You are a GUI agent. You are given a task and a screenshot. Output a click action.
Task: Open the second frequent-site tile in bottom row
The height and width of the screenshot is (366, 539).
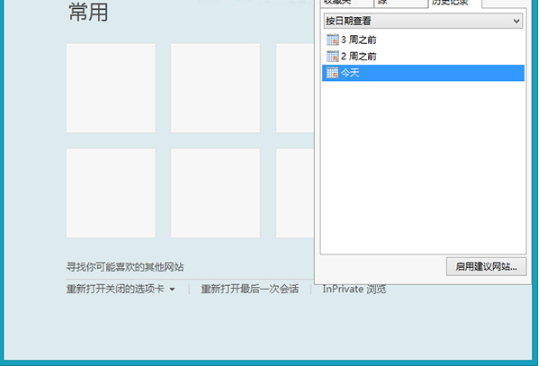point(216,193)
